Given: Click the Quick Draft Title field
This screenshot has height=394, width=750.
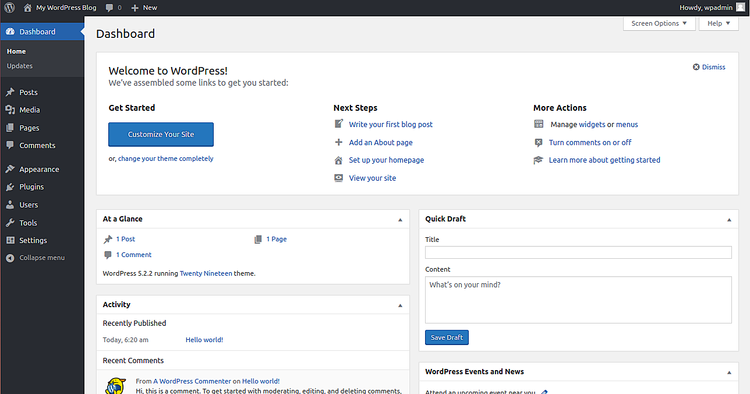Looking at the screenshot, I should (578, 252).
